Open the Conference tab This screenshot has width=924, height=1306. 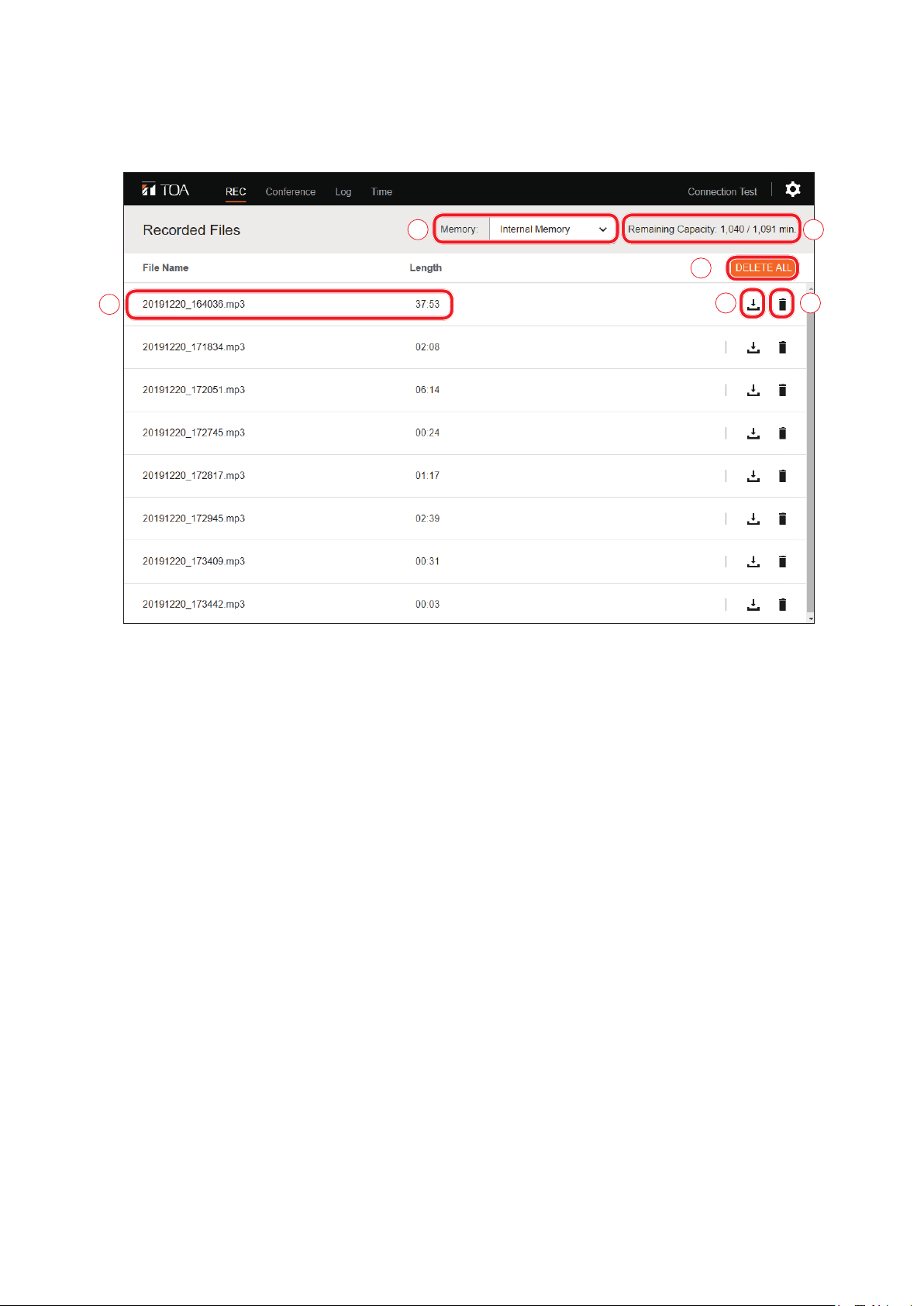tap(291, 191)
